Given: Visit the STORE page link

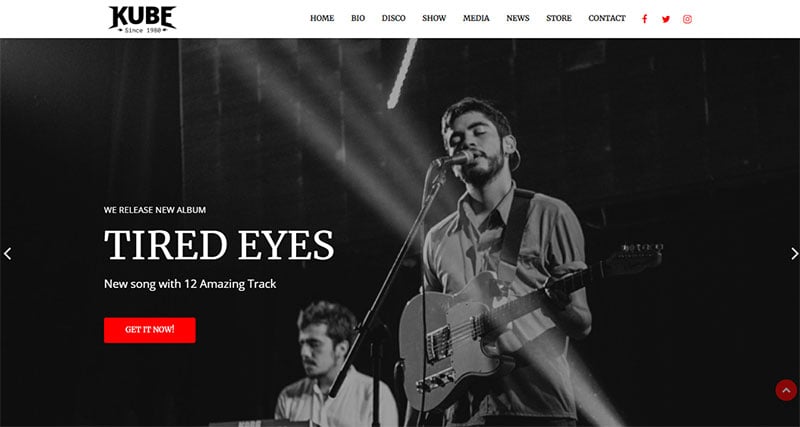Looking at the screenshot, I should [559, 18].
